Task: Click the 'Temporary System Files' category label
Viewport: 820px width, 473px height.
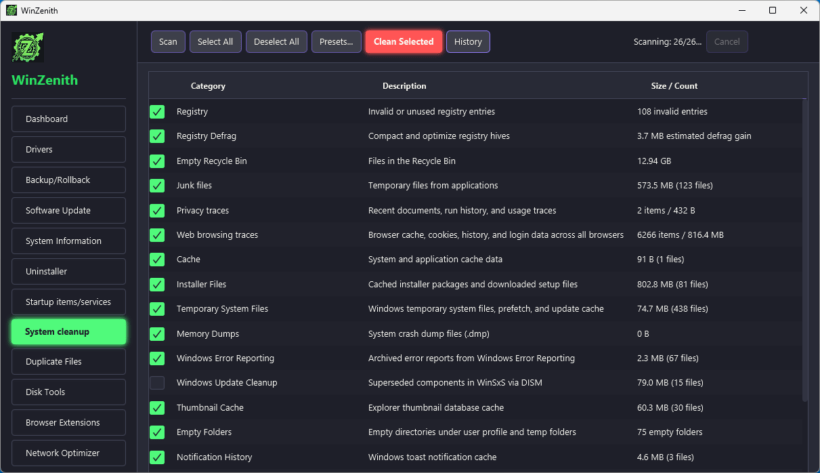Action: point(222,309)
